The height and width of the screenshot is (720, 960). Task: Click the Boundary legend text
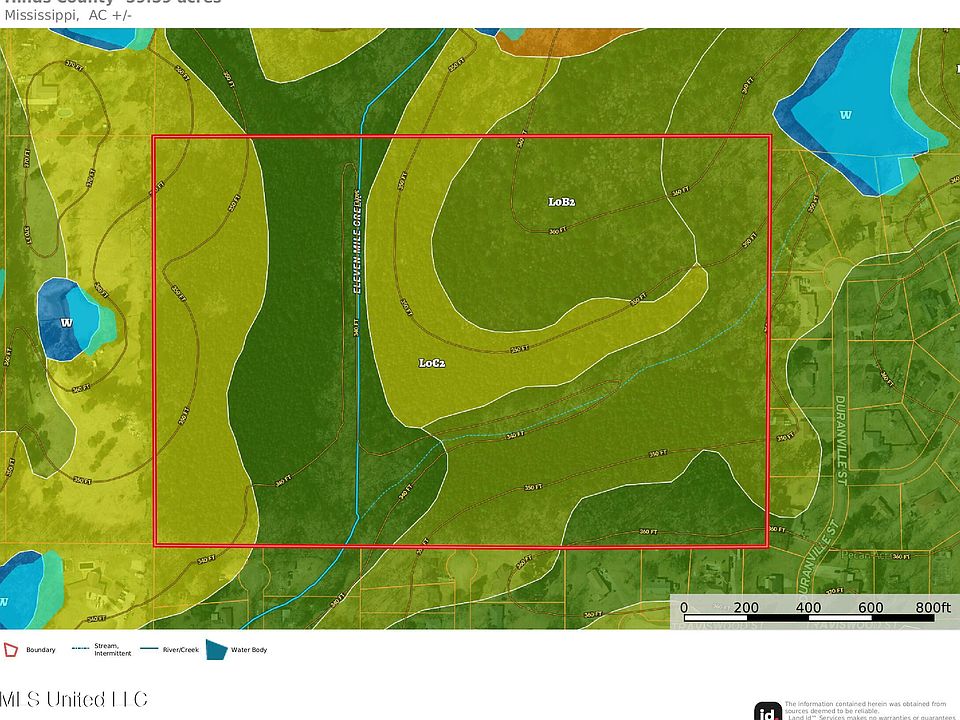point(41,650)
